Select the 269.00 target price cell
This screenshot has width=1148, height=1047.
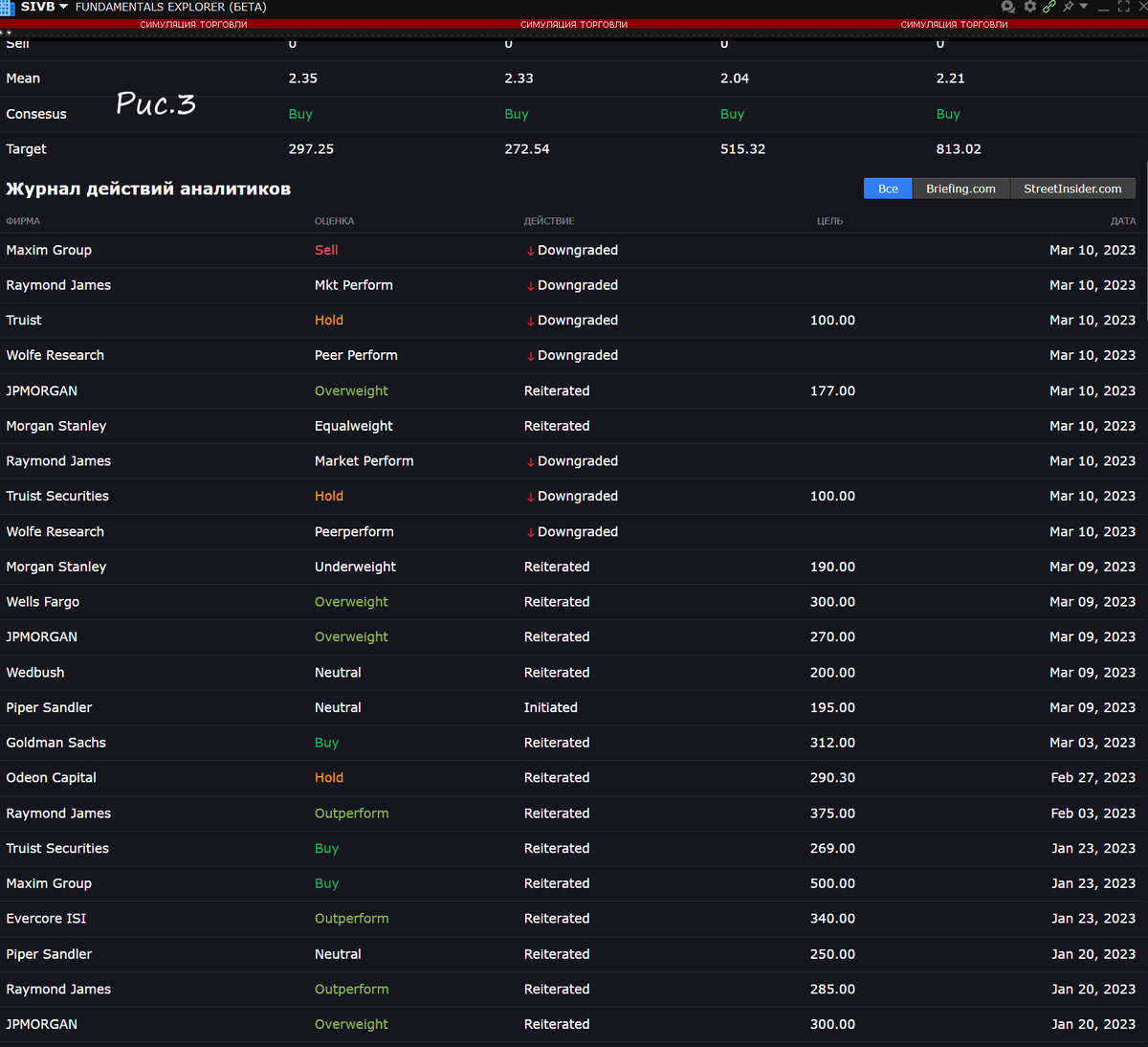coord(832,849)
